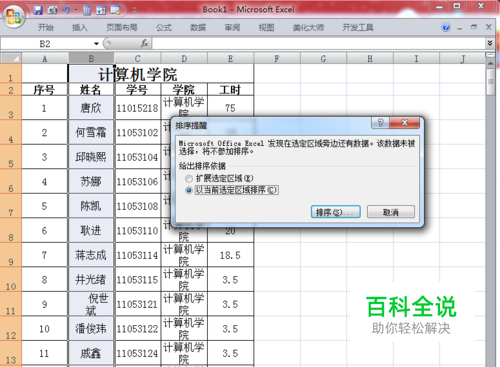This screenshot has width=500, height=367.
Task: Close the 排序提醒 dialog with X
Action: [x=404, y=123]
